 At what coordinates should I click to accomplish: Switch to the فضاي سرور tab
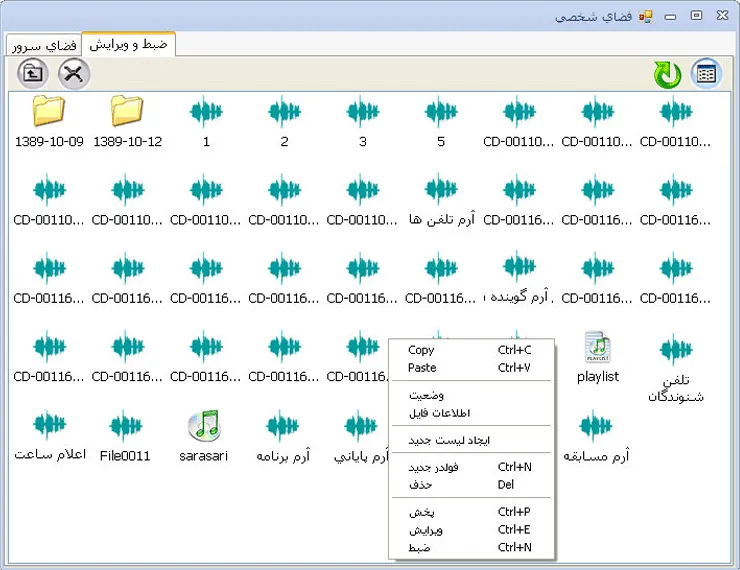pos(44,46)
